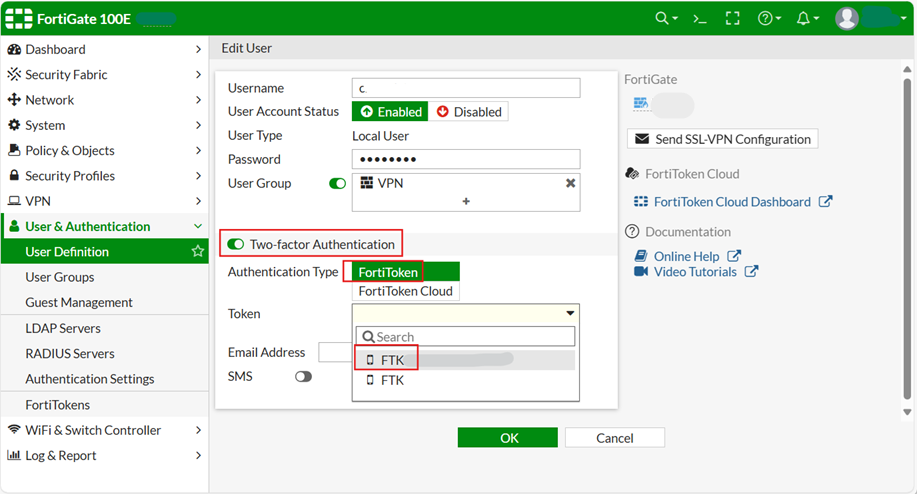Expand the Network menu chevron
The width and height of the screenshot is (917, 494).
[x=198, y=100]
